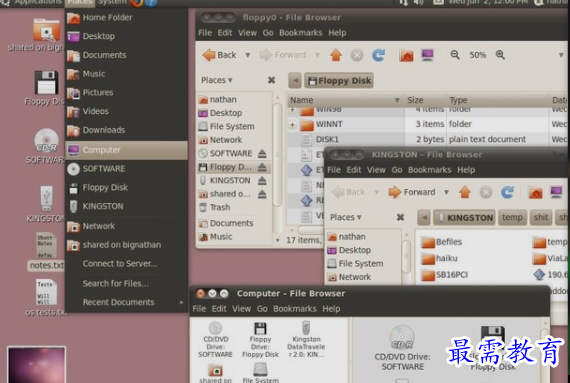Eject KINGSTON drive in floppy0 sidebar
Screen dimensions: 570x383
tap(262, 181)
